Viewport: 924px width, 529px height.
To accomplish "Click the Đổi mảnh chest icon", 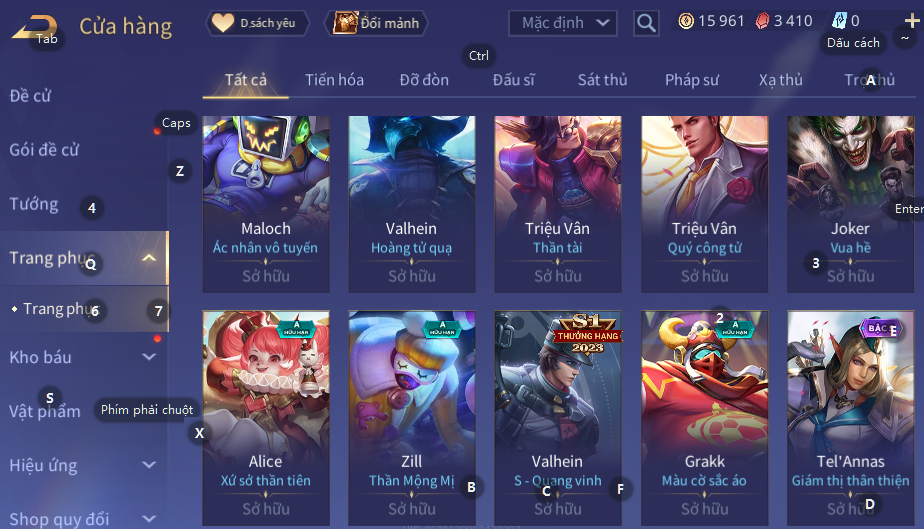I will [345, 23].
